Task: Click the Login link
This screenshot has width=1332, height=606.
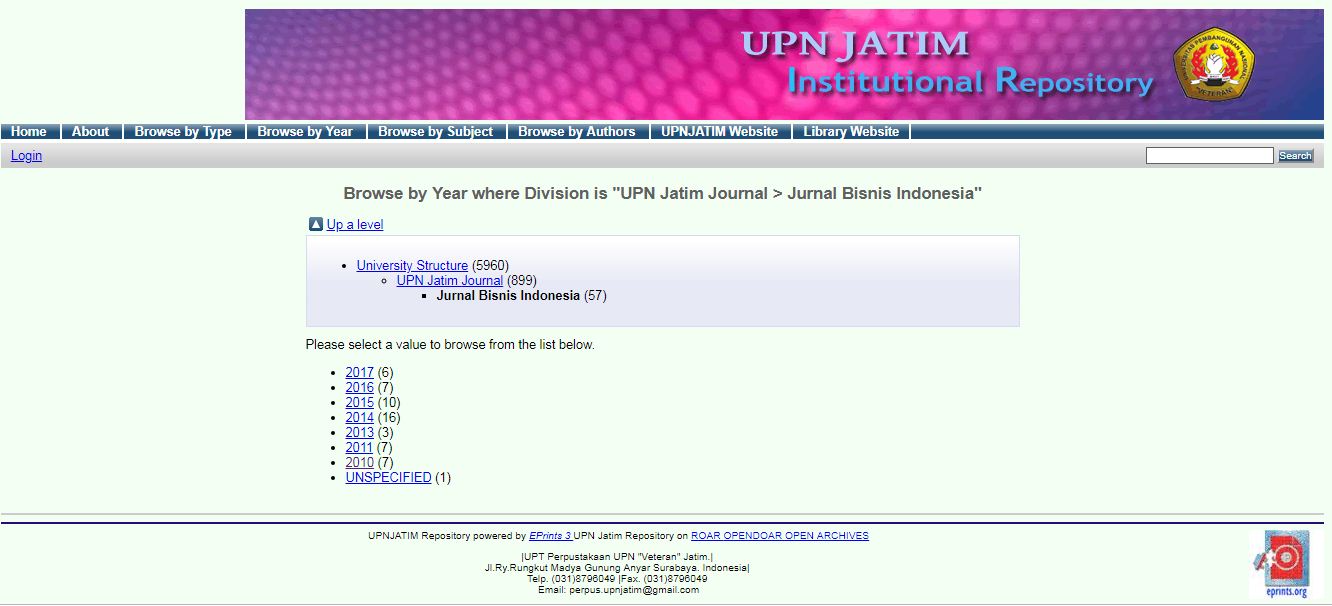Action: point(26,156)
